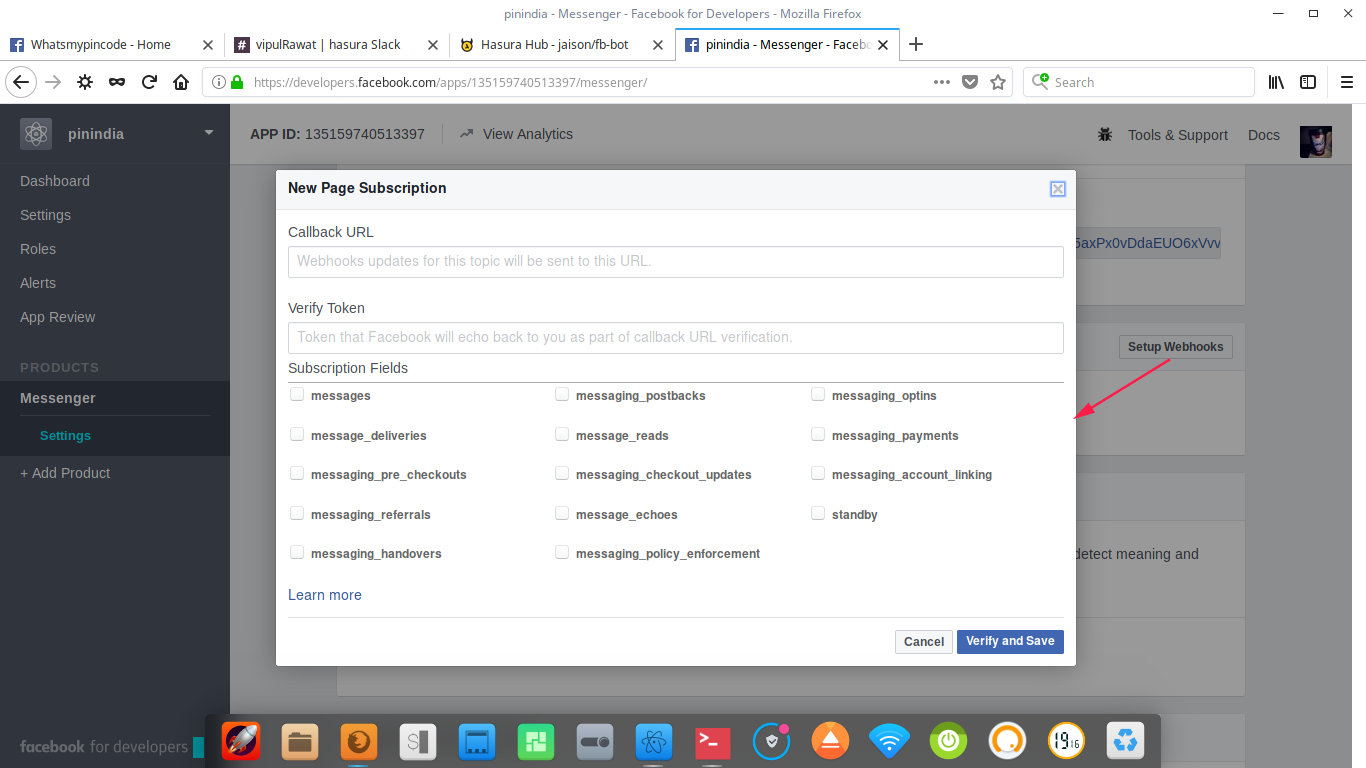
Task: Enable messaging_policy_enforcement field
Action: coord(562,552)
